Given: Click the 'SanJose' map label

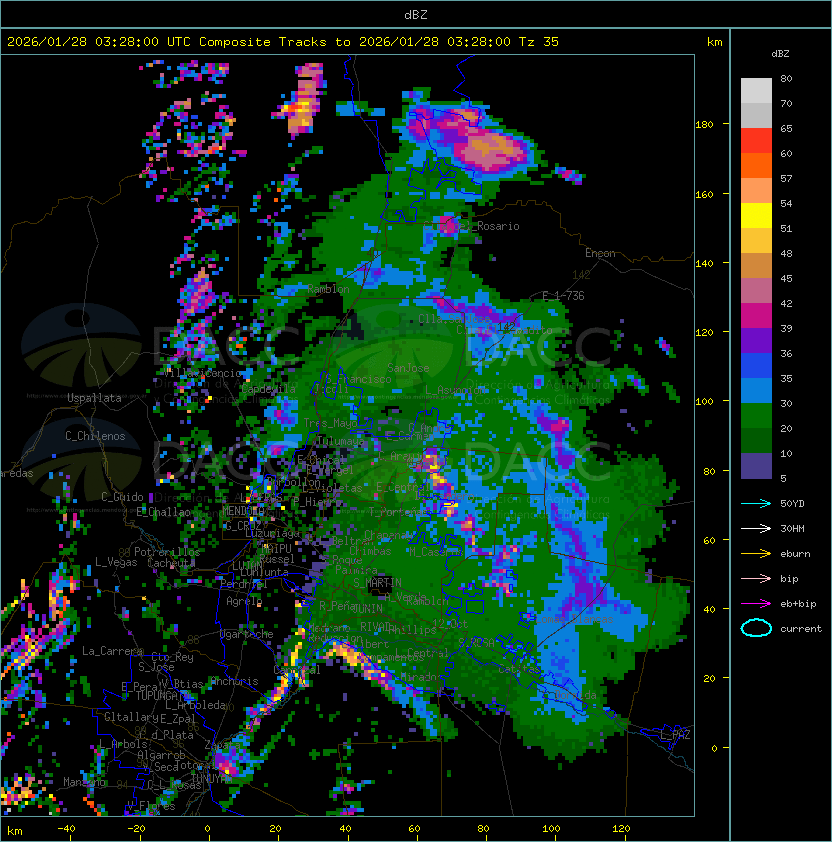Looking at the screenshot, I should 408,368.
